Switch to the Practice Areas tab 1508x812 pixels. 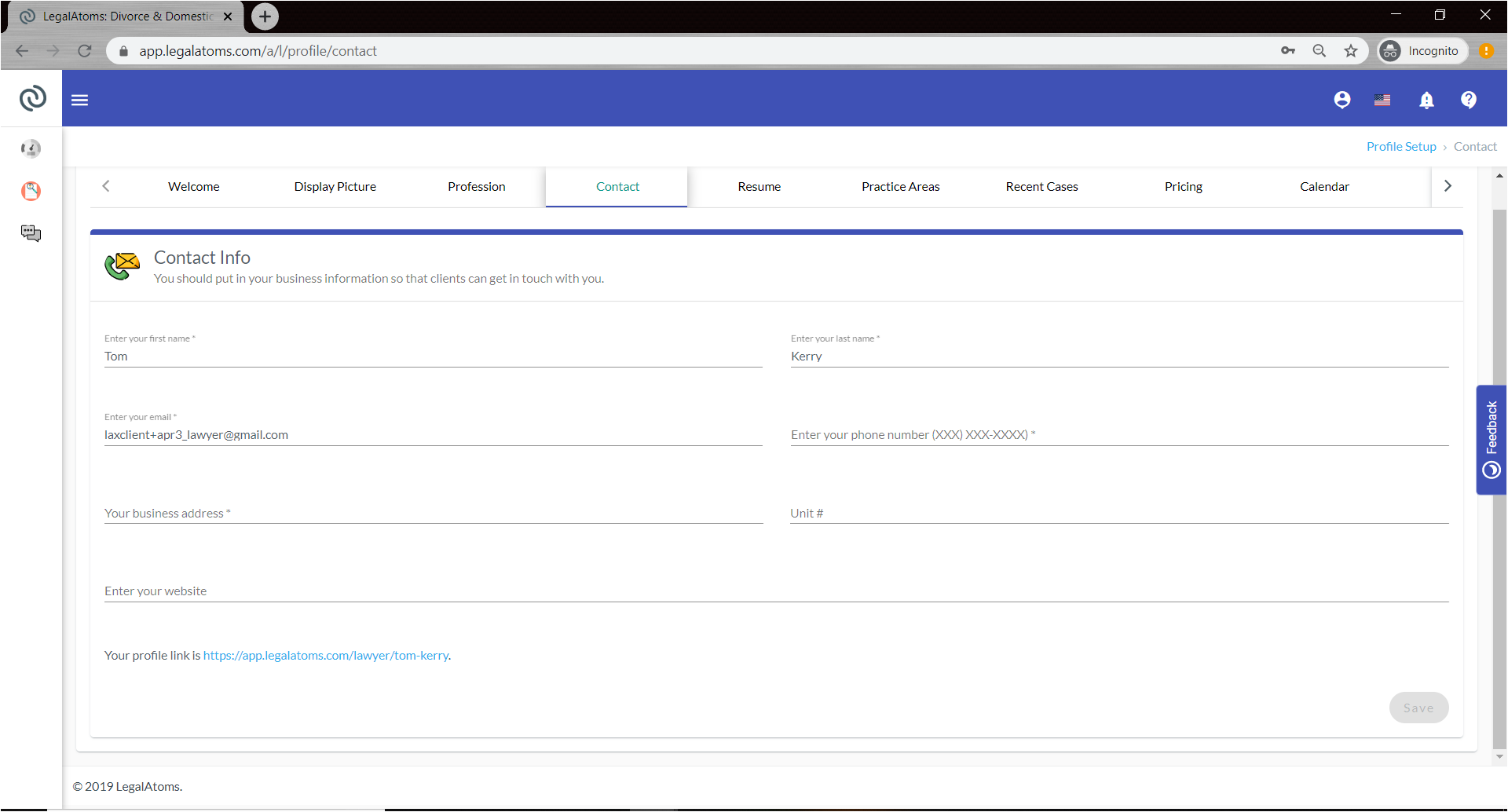[x=901, y=187]
